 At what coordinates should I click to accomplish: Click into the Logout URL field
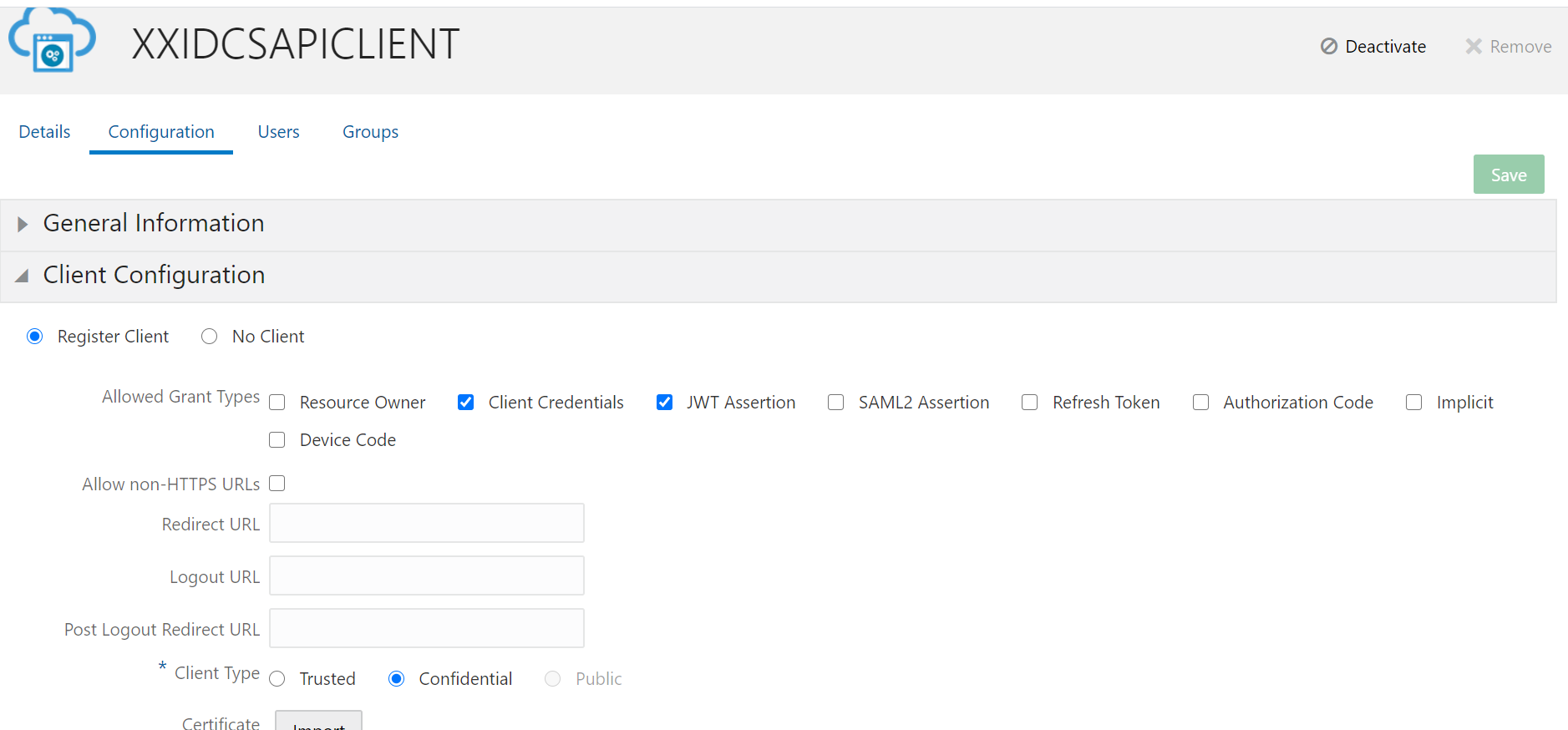(x=427, y=575)
